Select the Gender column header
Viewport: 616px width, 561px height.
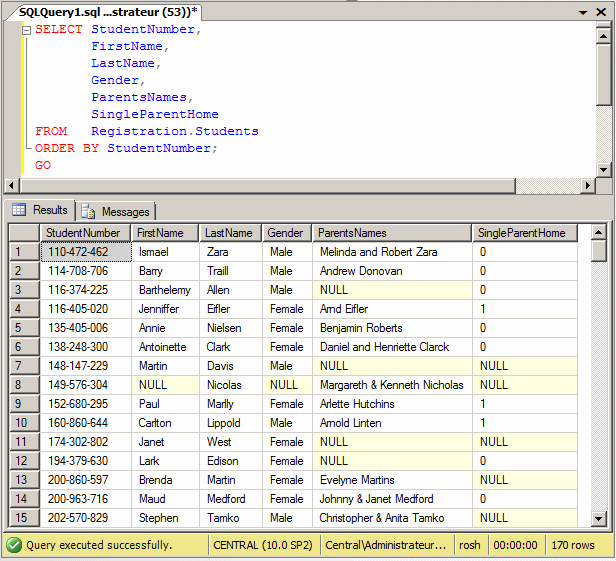[x=287, y=233]
